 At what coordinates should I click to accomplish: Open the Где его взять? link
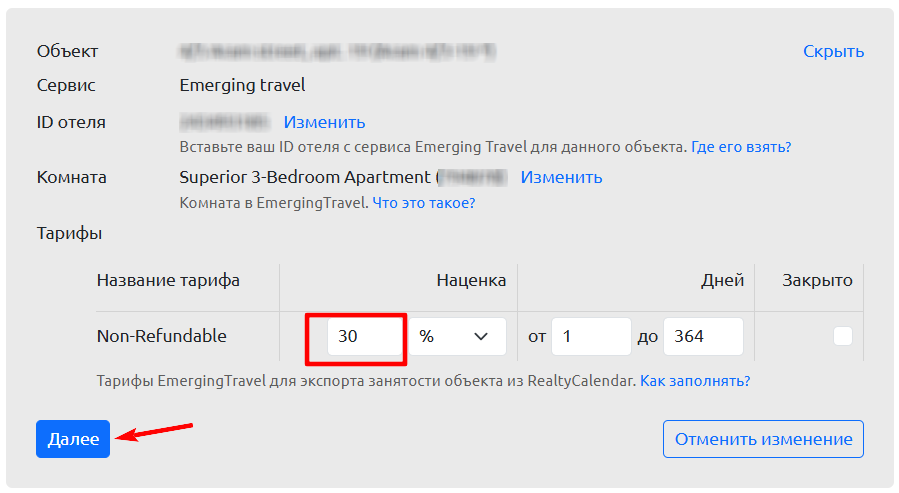coord(741,147)
